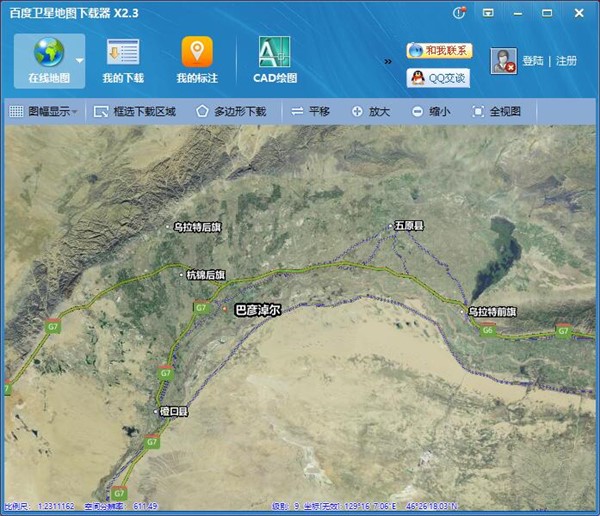Viewport: 600px width, 516px height.
Task: Click the 磴口县 label on map
Action: [x=174, y=411]
